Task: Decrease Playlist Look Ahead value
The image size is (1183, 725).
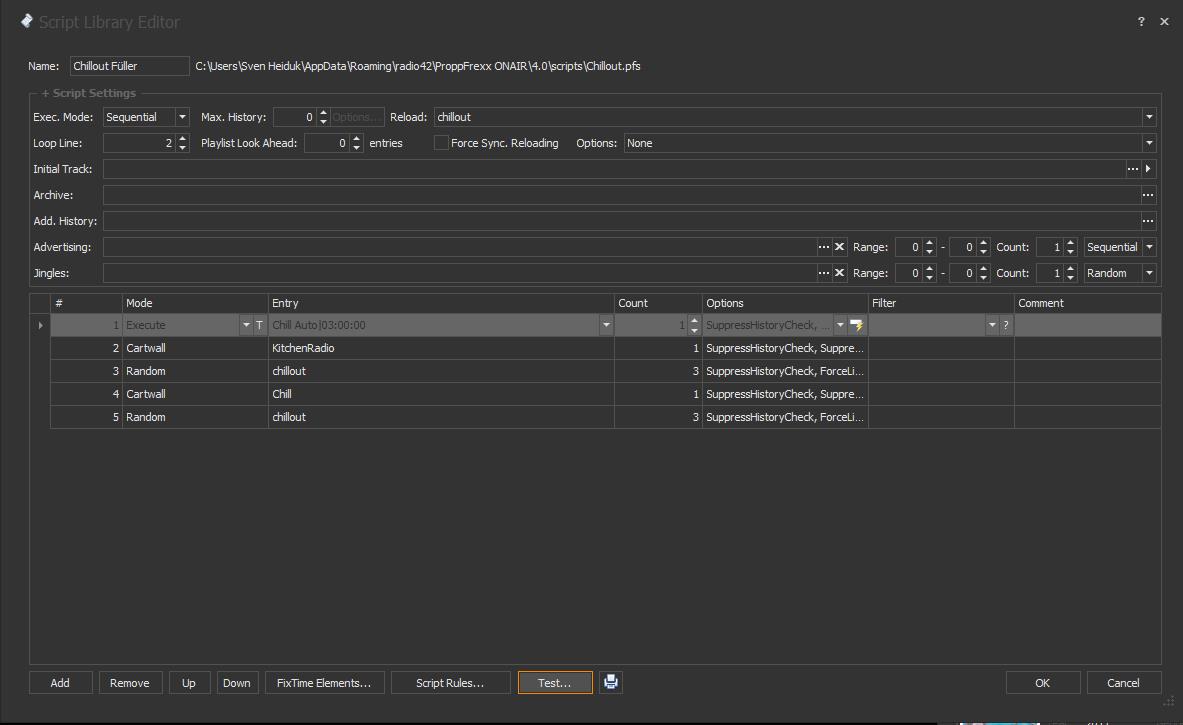Action: tap(357, 147)
